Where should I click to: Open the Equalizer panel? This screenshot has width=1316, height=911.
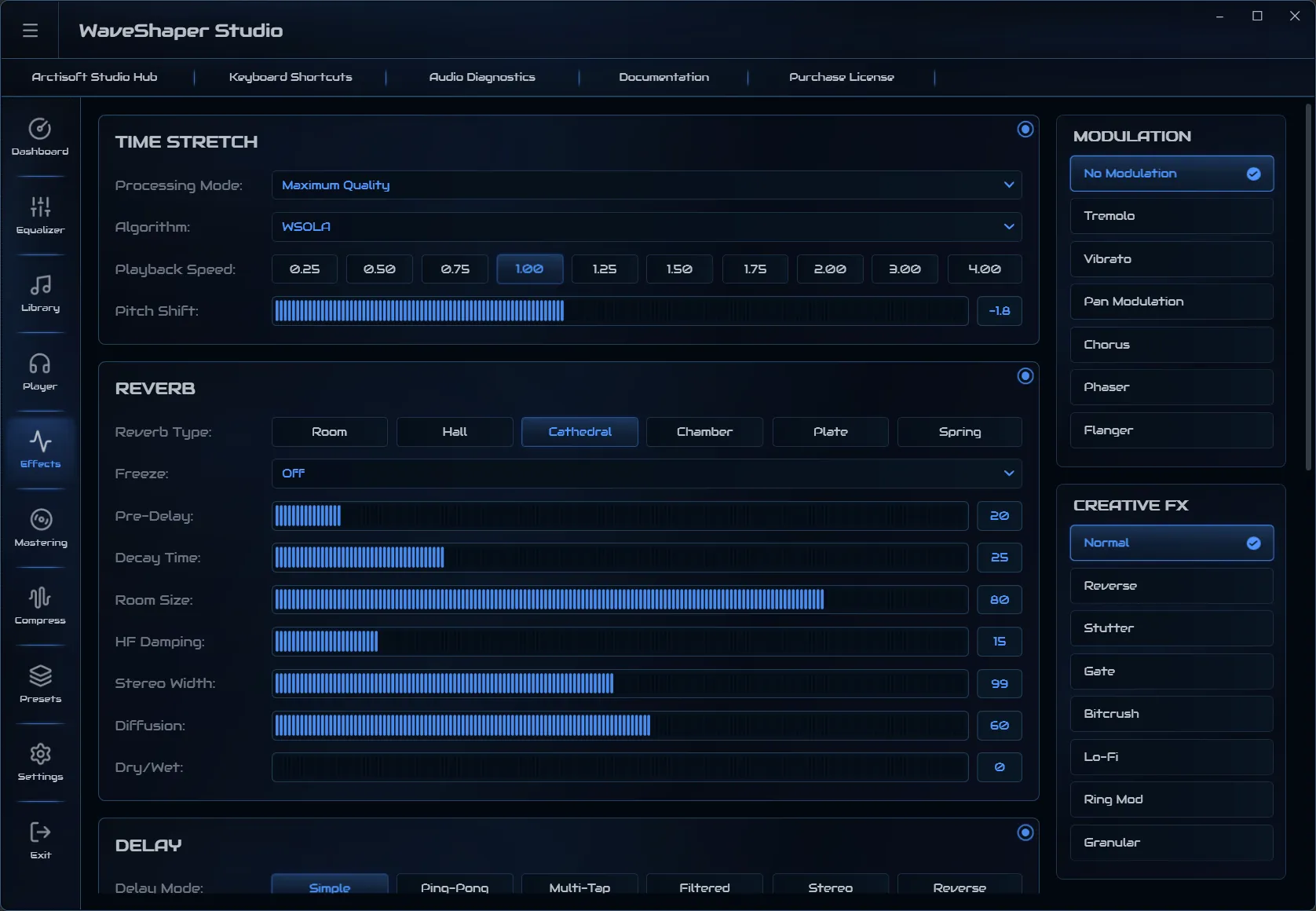pyautogui.click(x=40, y=215)
